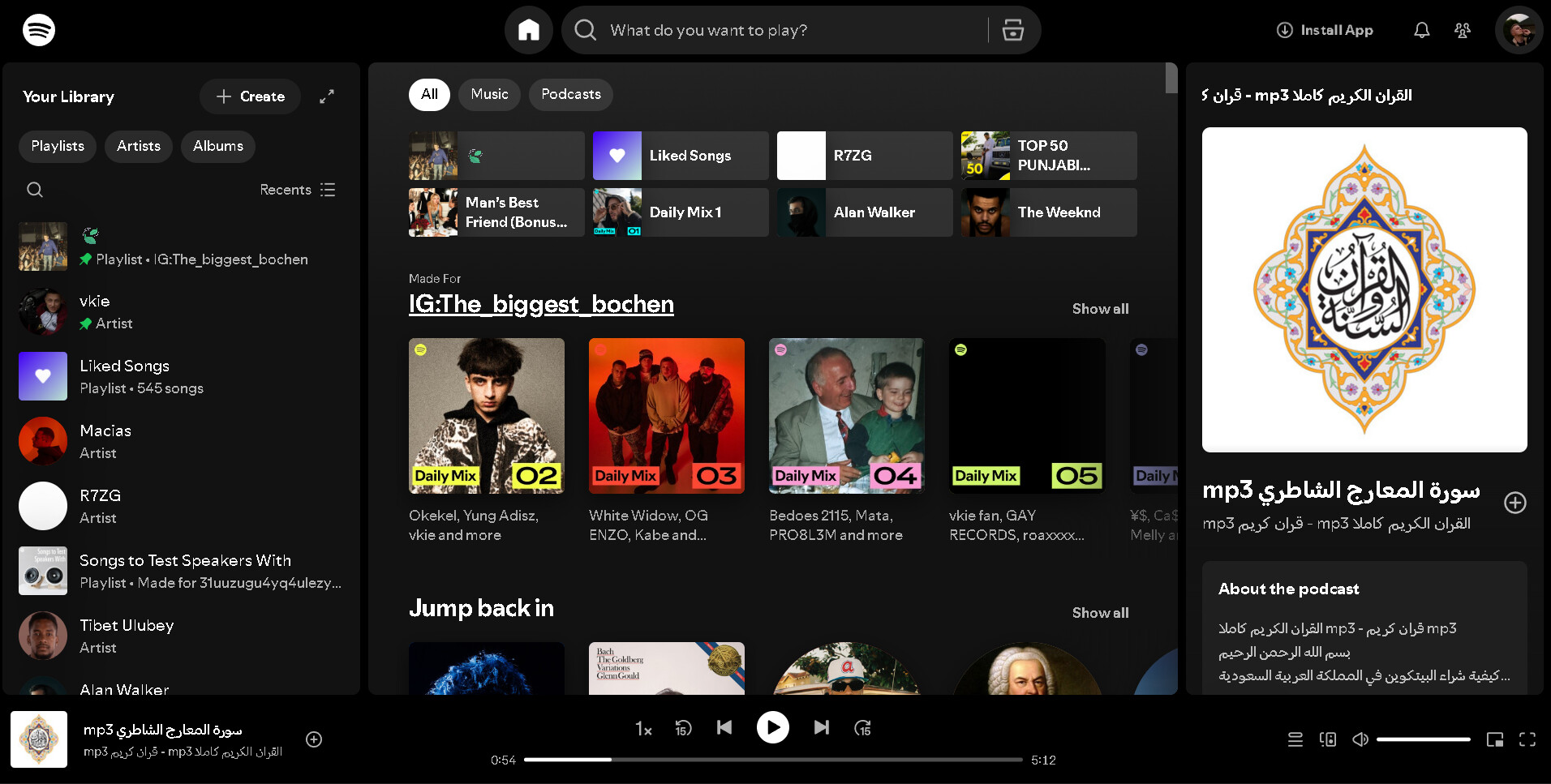Add the playing episode to library

tap(314, 739)
